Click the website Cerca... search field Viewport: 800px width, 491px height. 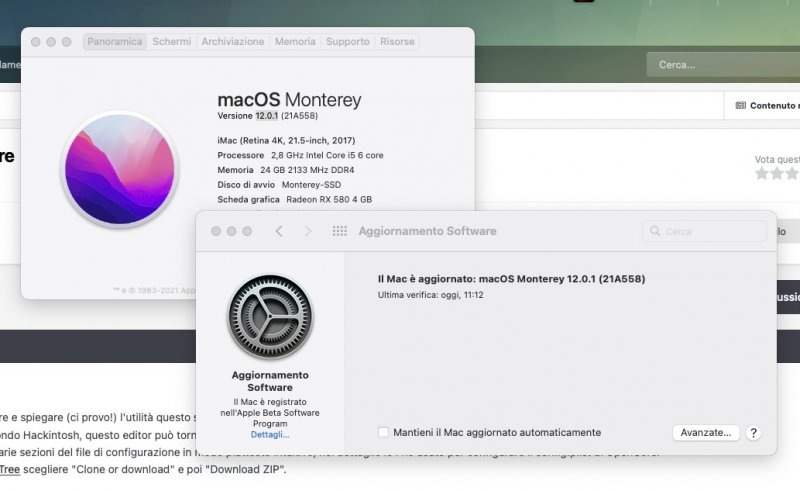point(723,65)
